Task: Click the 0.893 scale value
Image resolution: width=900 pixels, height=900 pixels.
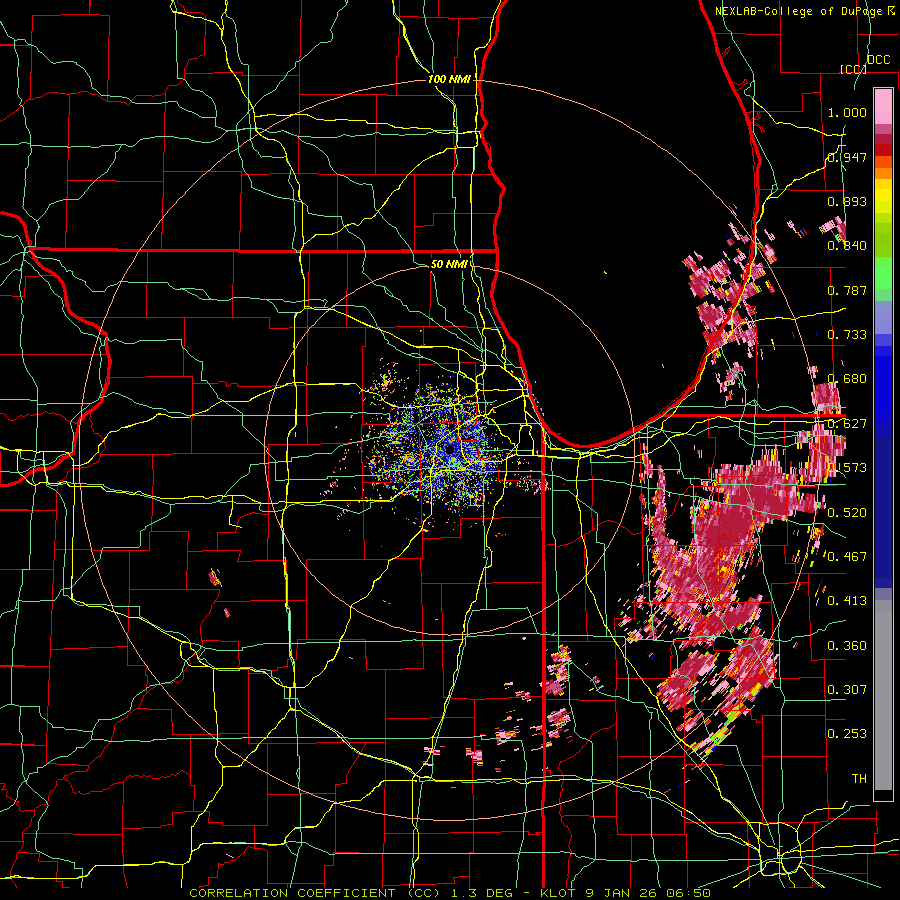Action: click(x=847, y=201)
